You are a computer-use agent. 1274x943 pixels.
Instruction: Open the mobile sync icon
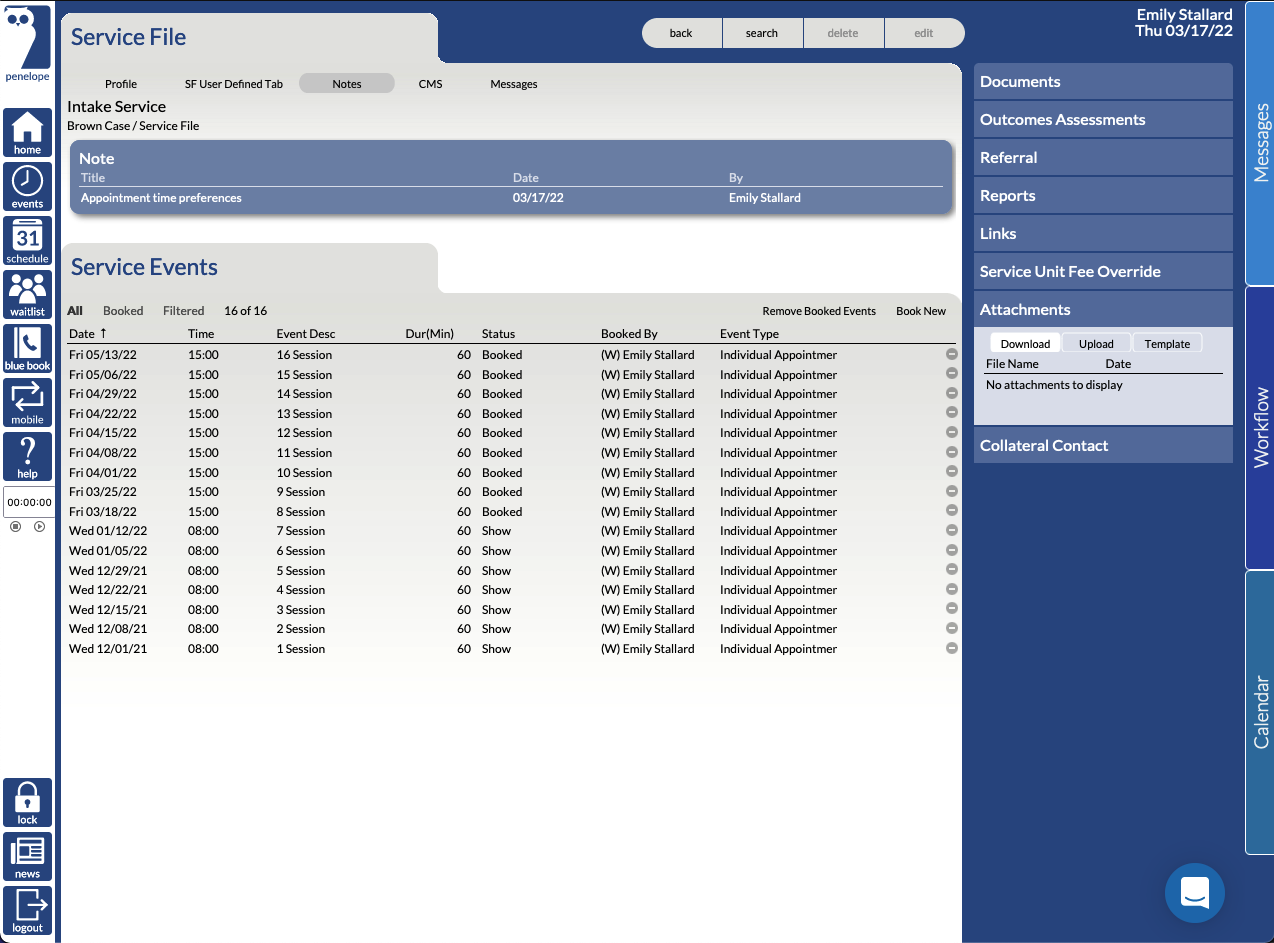(x=27, y=403)
